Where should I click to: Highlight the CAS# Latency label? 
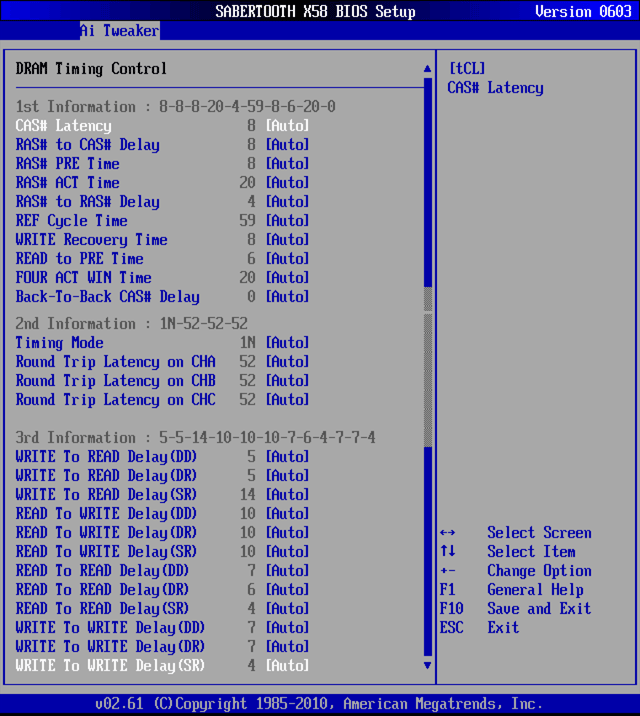tap(63, 126)
